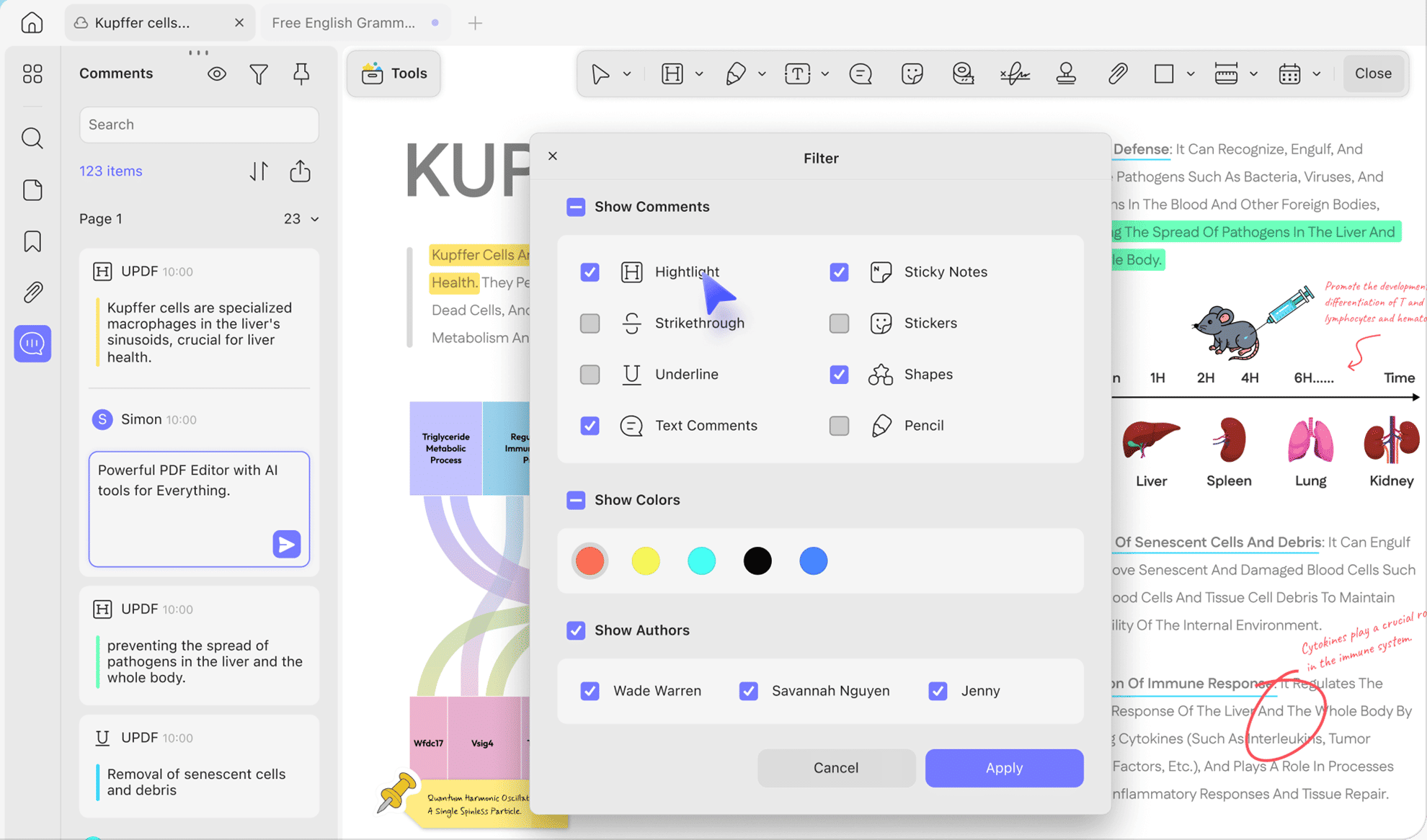This screenshot has height=840, width=1427.
Task: Click the Apply button
Action: point(1004,768)
